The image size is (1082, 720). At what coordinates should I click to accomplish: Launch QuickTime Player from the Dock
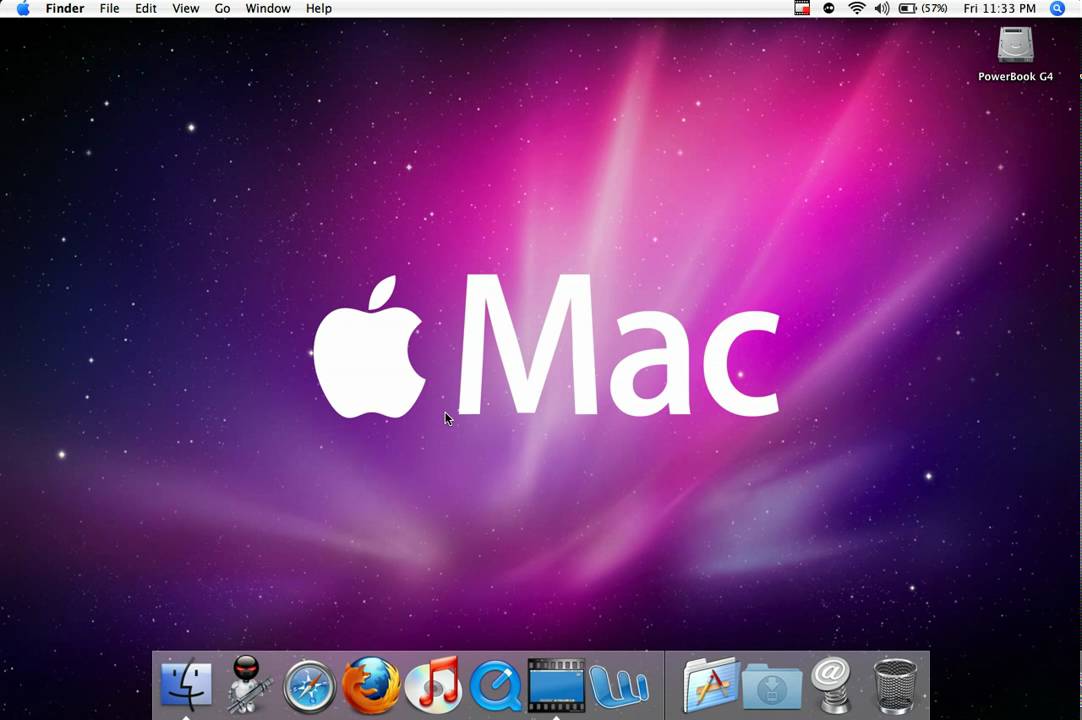coord(495,685)
